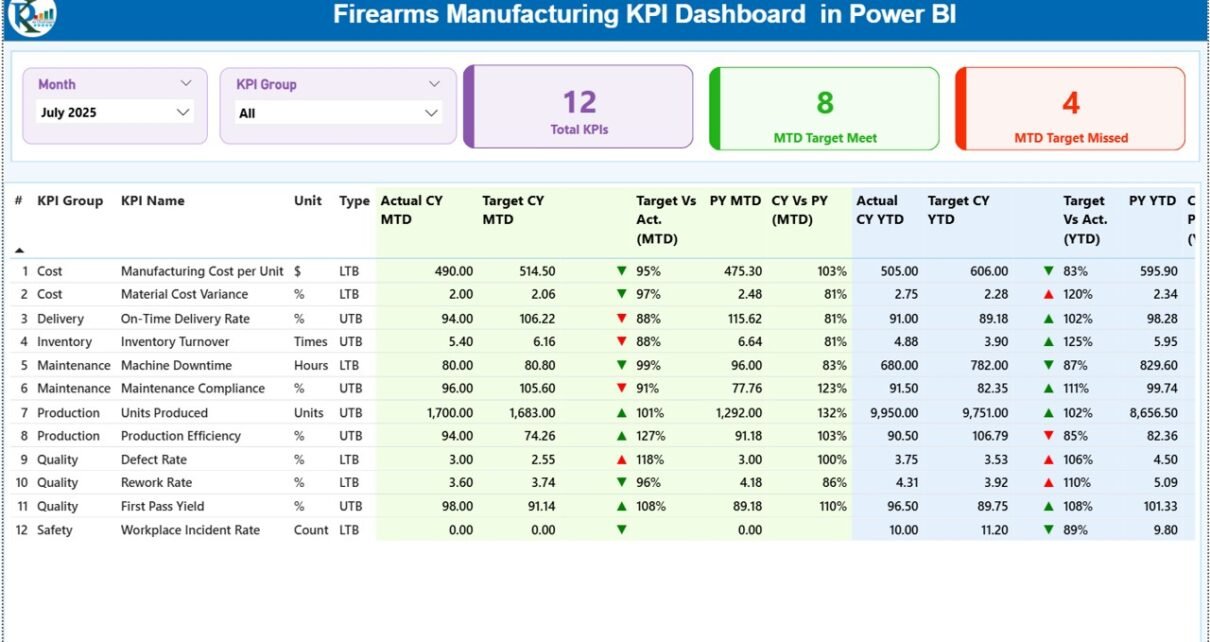Click the sort arrow under the # column
Image resolution: width=1210 pixels, height=642 pixels.
point(19,250)
